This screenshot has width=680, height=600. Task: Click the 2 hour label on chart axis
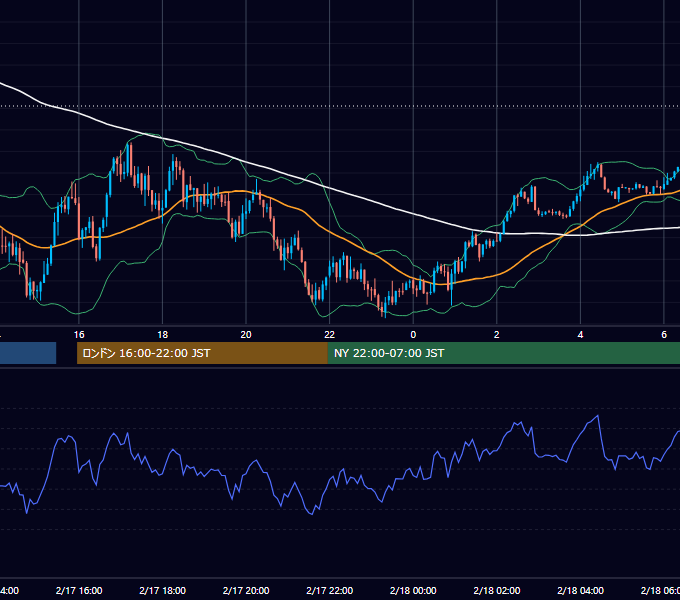[x=497, y=335]
